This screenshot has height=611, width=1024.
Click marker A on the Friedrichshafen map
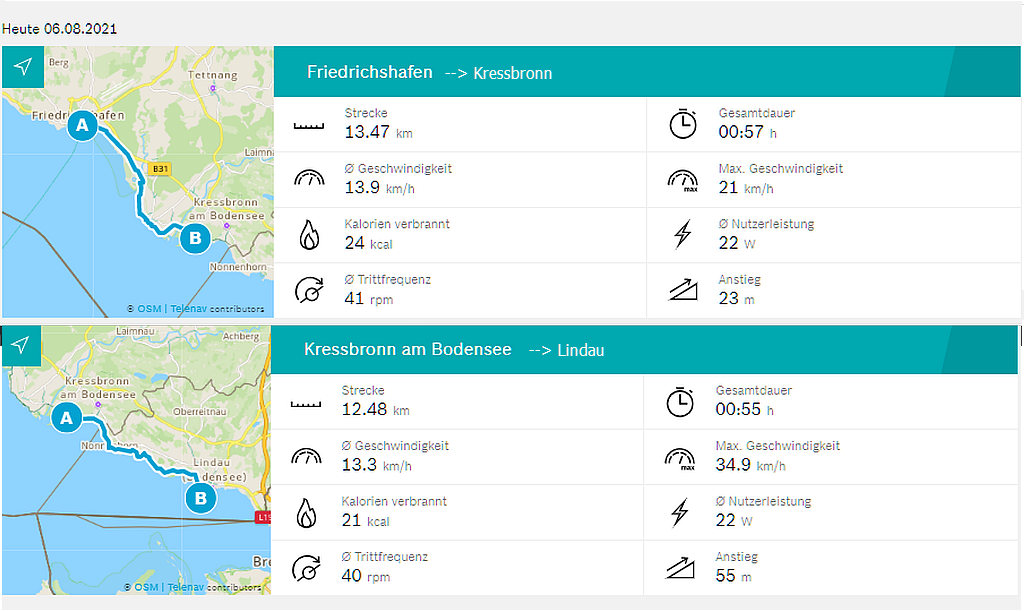coord(83,126)
